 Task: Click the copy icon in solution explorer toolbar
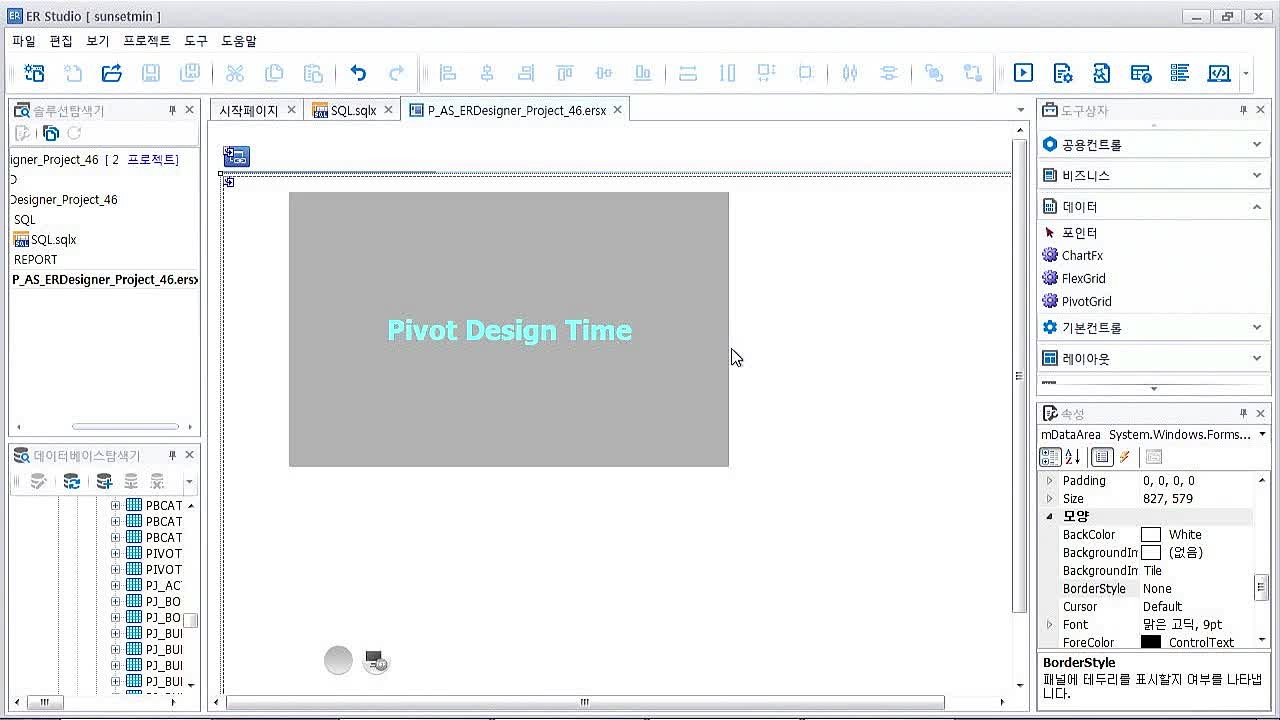(x=50, y=133)
